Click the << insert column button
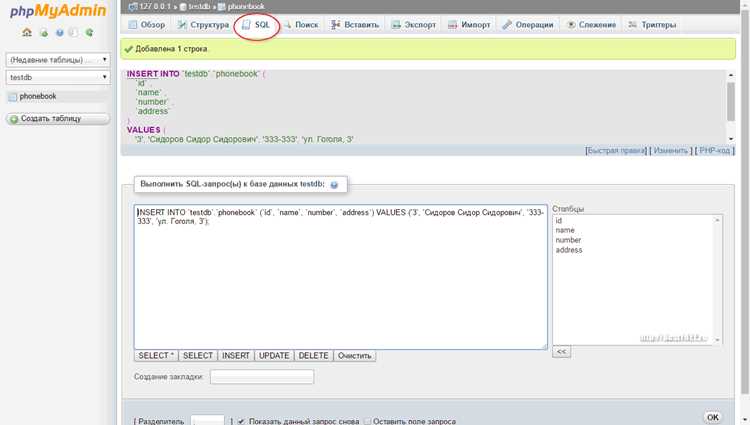 pos(562,352)
